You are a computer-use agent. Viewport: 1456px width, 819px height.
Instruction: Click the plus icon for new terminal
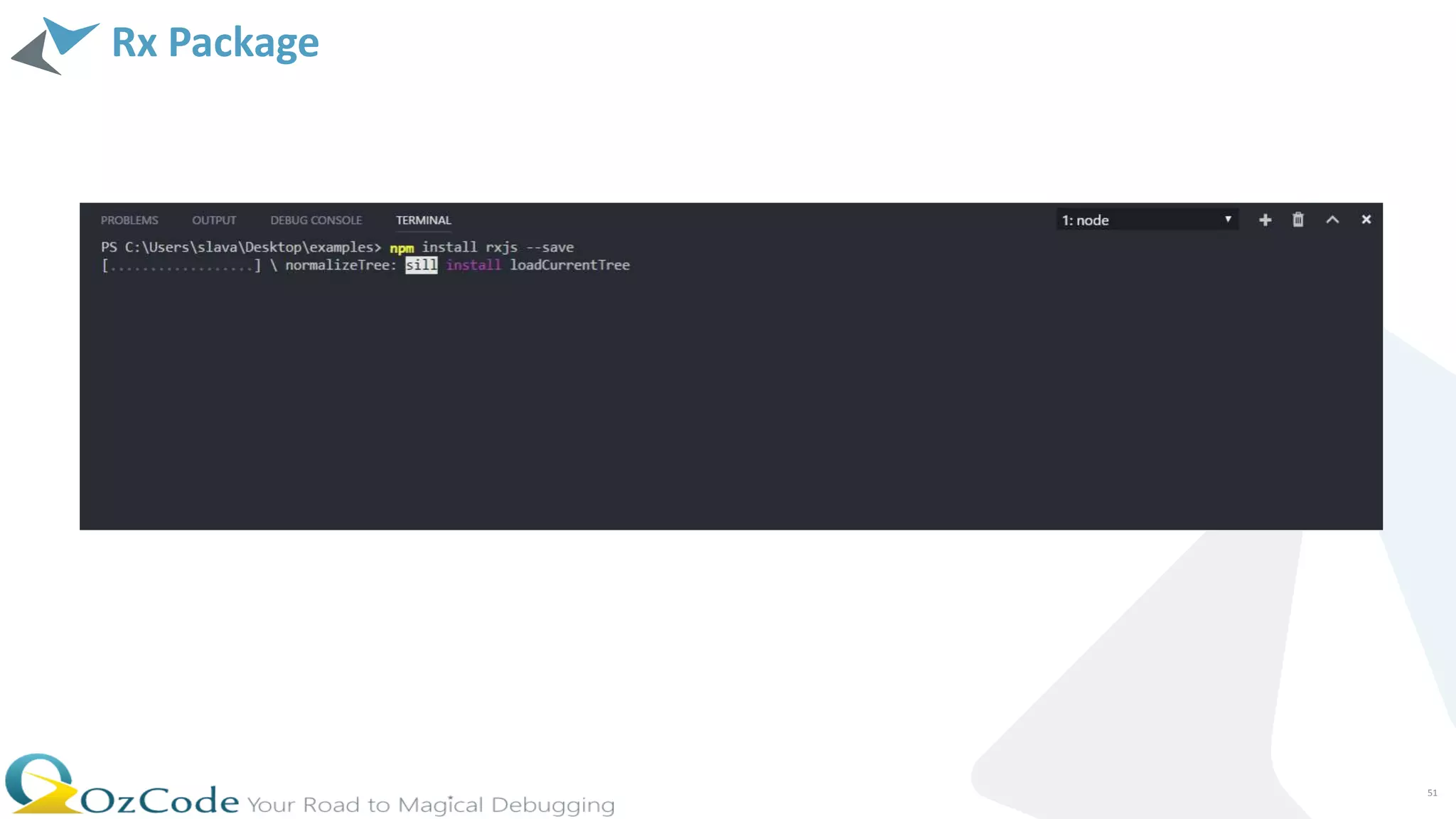point(1265,220)
